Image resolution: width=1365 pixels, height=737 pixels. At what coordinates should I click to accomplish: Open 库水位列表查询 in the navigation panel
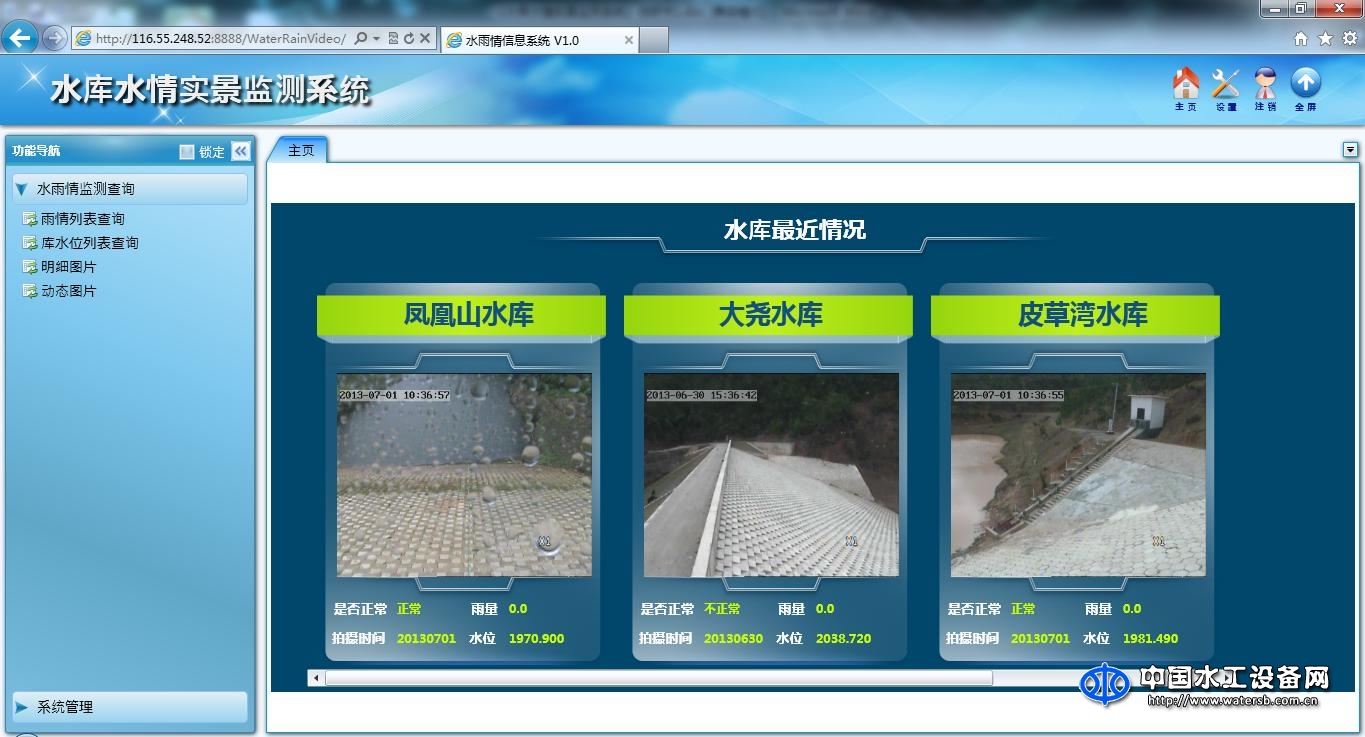[x=90, y=242]
